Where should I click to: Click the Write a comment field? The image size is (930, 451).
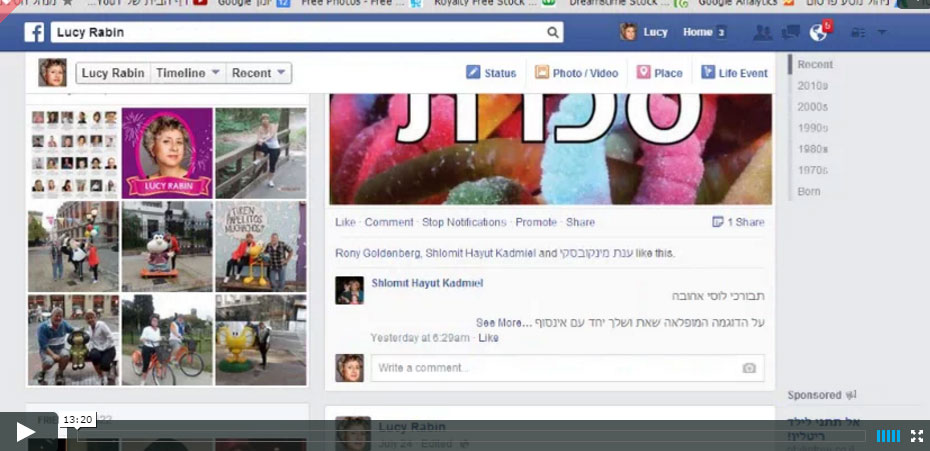pos(555,368)
